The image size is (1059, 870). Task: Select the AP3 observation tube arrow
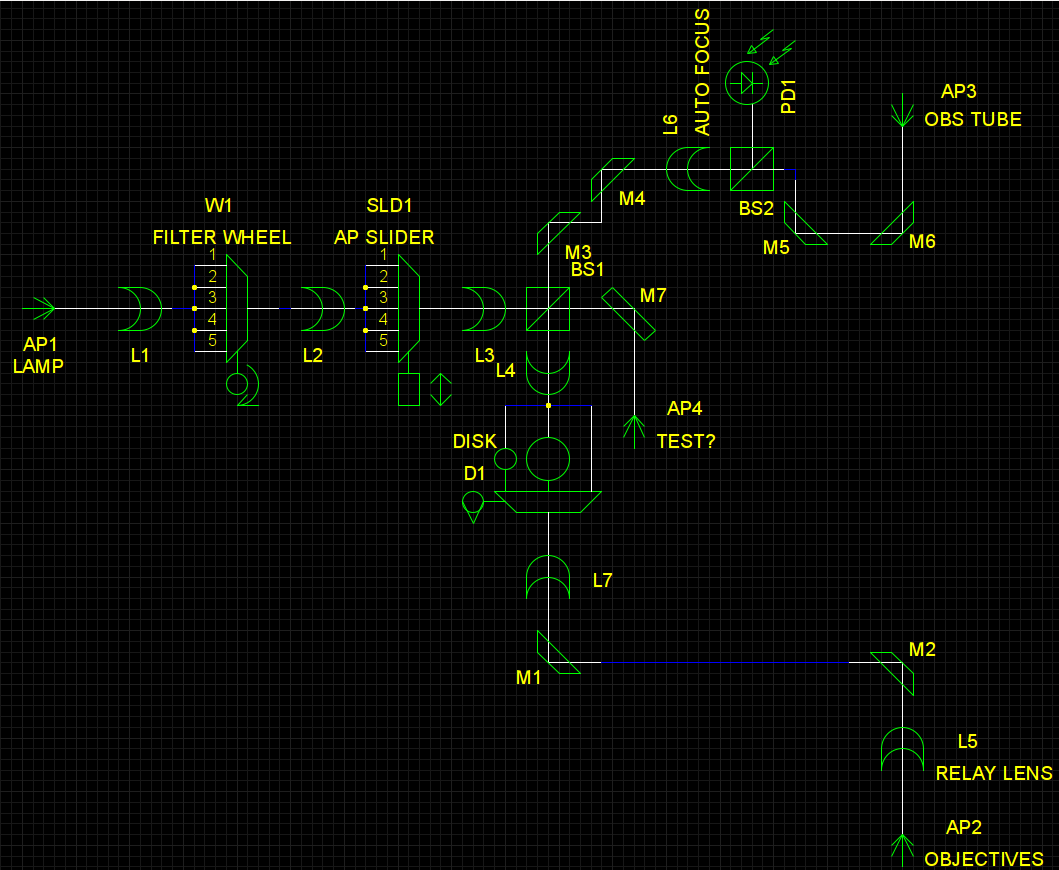click(902, 112)
